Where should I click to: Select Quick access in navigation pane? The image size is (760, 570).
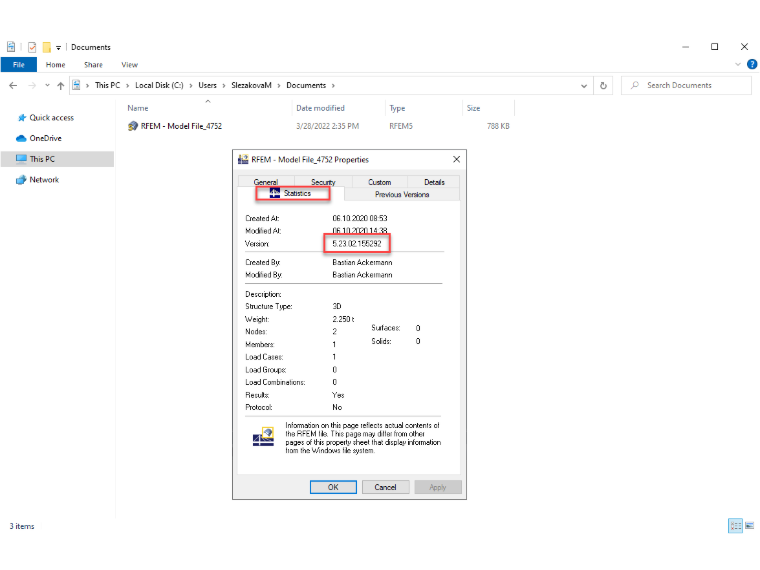(x=51, y=118)
